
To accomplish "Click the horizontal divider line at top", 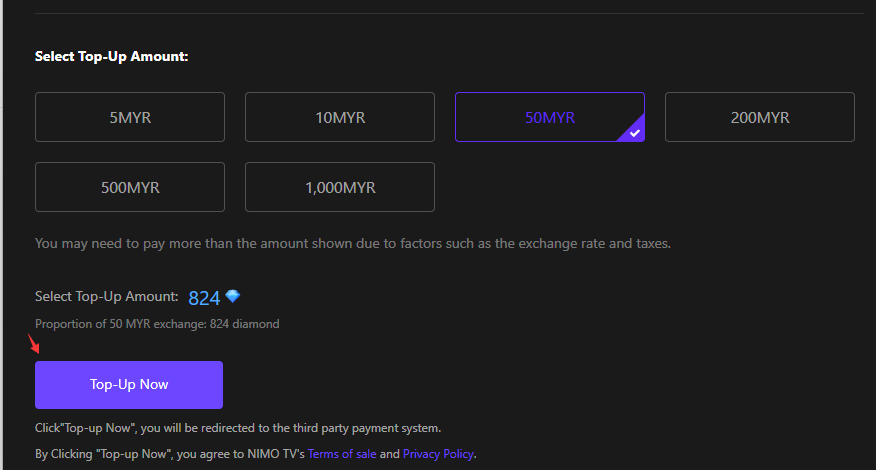I will [449, 13].
